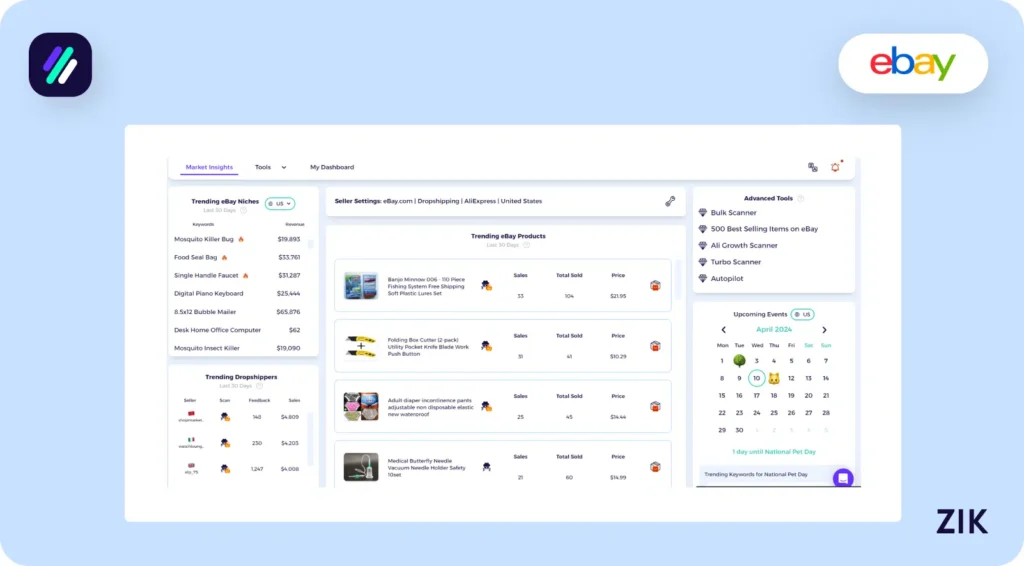
Task: Go to next month in calendar
Action: (x=824, y=329)
